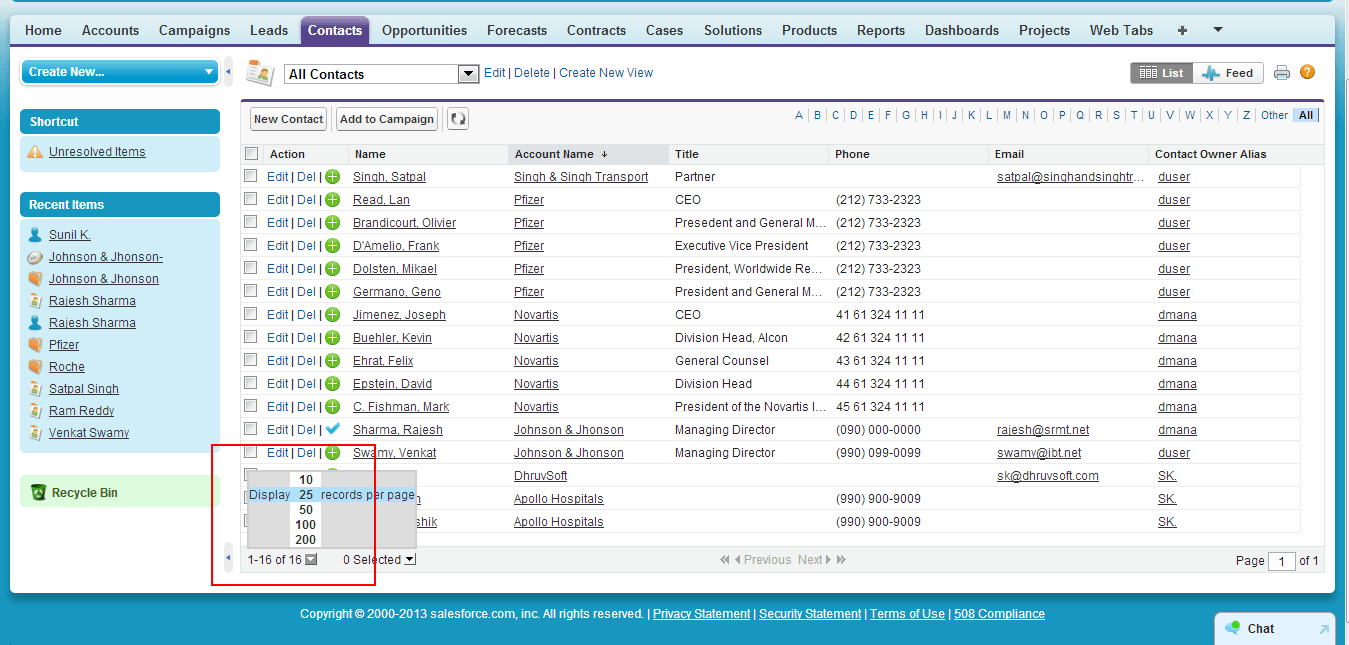Viewport: 1349px width, 645px height.
Task: Filter contacts by letter S
Action: click(x=1116, y=115)
